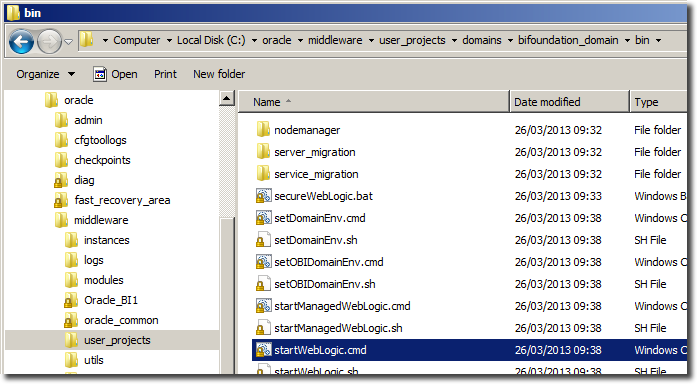
Task: Select user_projects in navigation tree
Action: coord(117,340)
